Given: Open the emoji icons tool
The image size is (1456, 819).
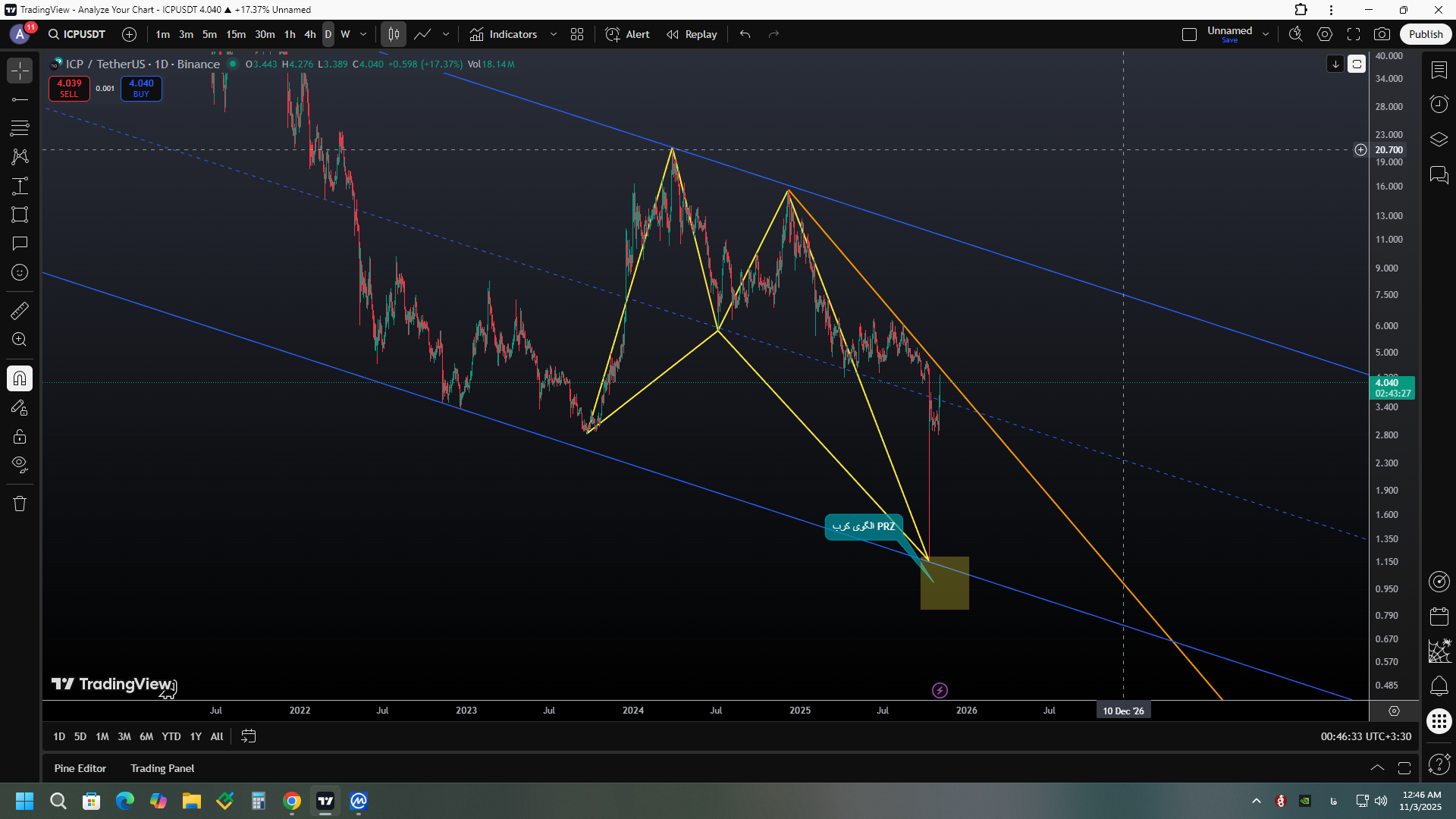Looking at the screenshot, I should tap(20, 272).
